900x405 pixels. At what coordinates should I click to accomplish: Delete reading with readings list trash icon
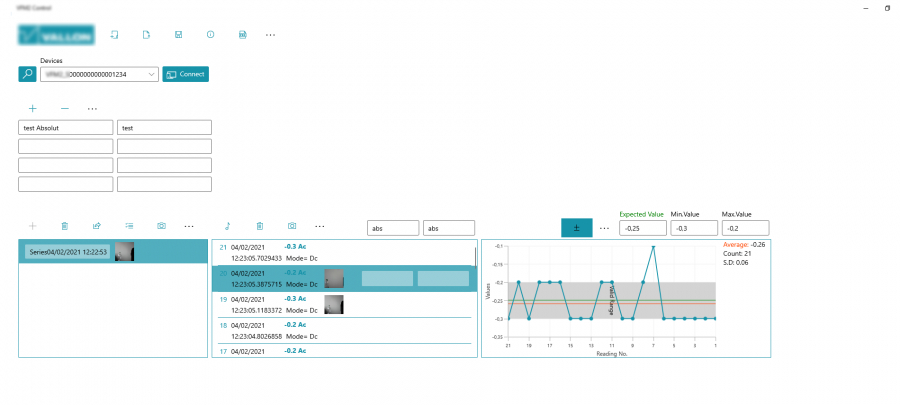point(260,227)
